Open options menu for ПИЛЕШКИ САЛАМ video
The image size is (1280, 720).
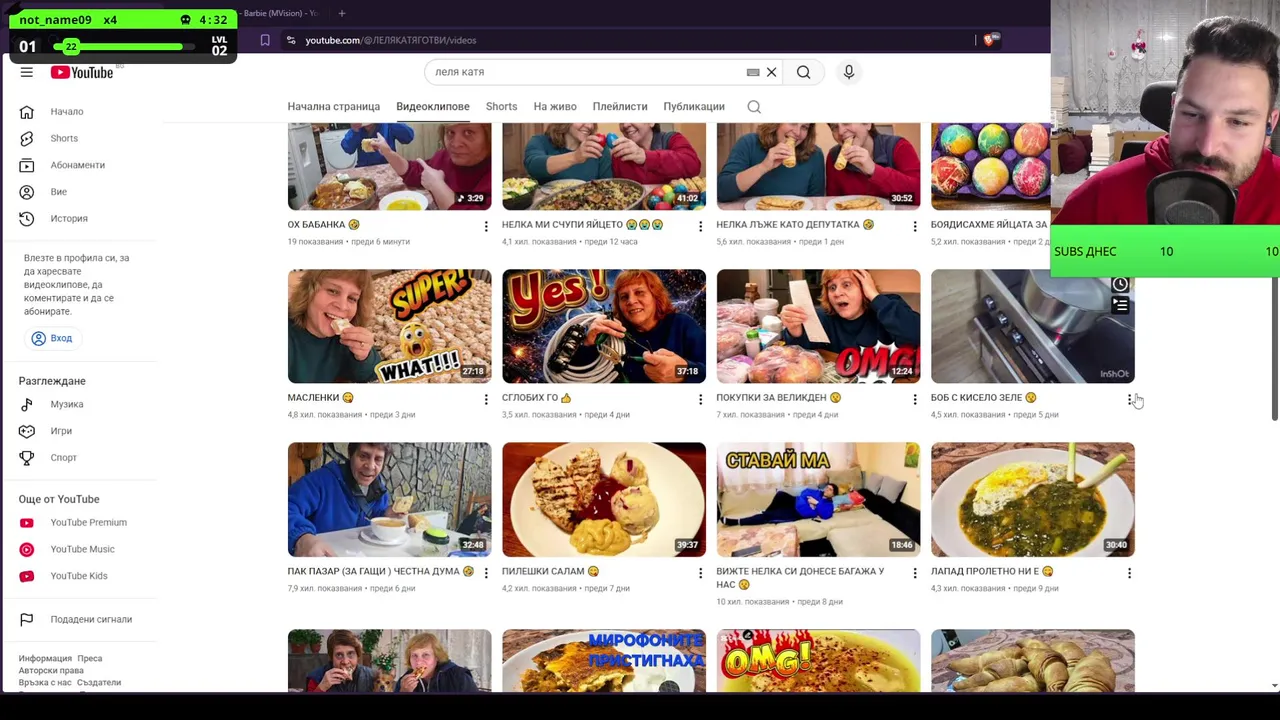[700, 574]
